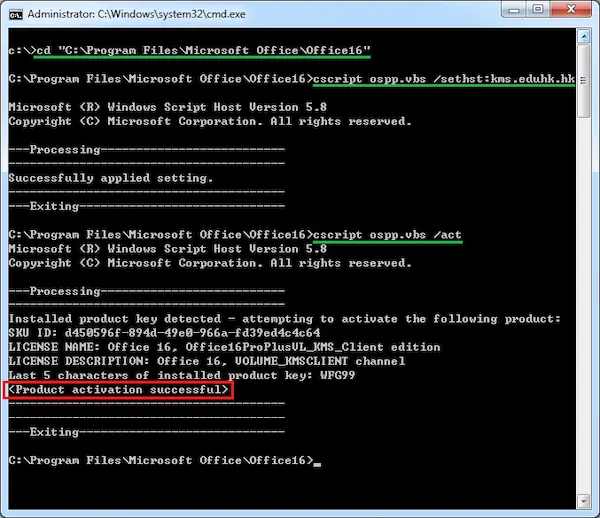Click the scrollbar up arrow
This screenshot has height=518, width=600.
(584, 36)
